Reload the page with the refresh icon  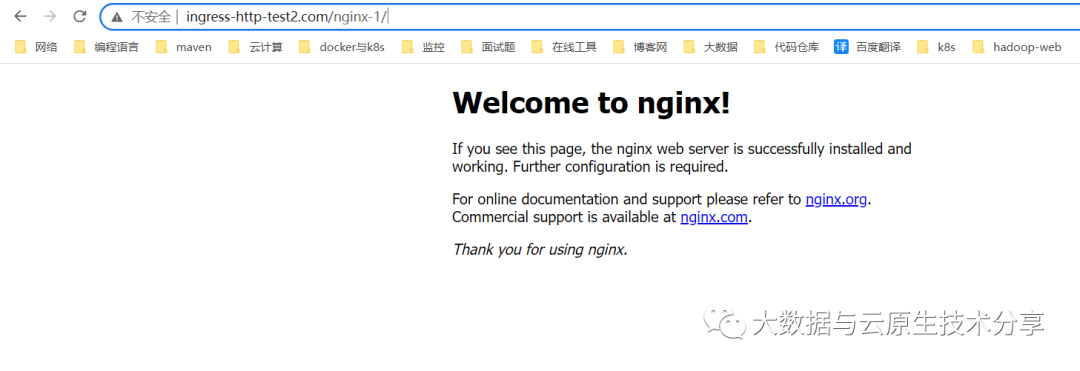click(80, 17)
